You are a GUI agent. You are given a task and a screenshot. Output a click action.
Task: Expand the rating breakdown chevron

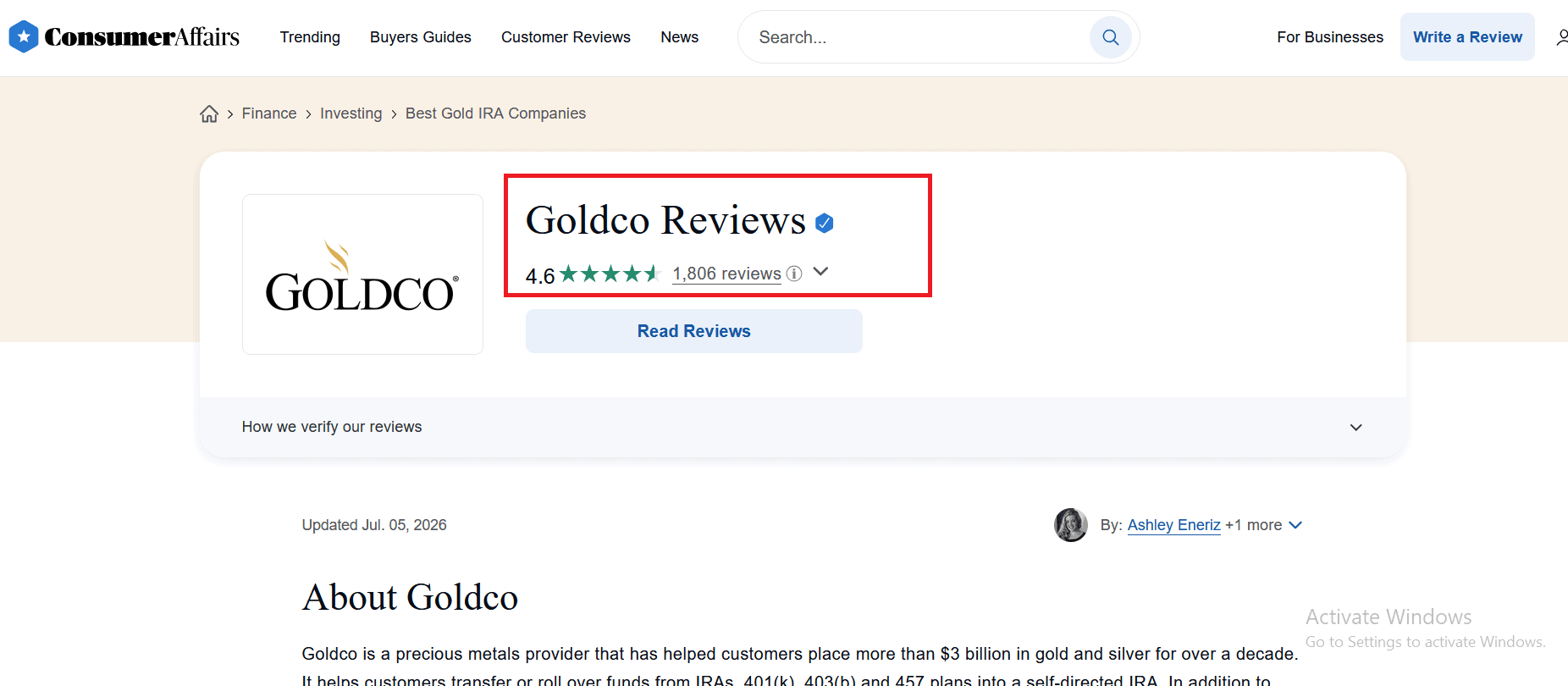820,272
